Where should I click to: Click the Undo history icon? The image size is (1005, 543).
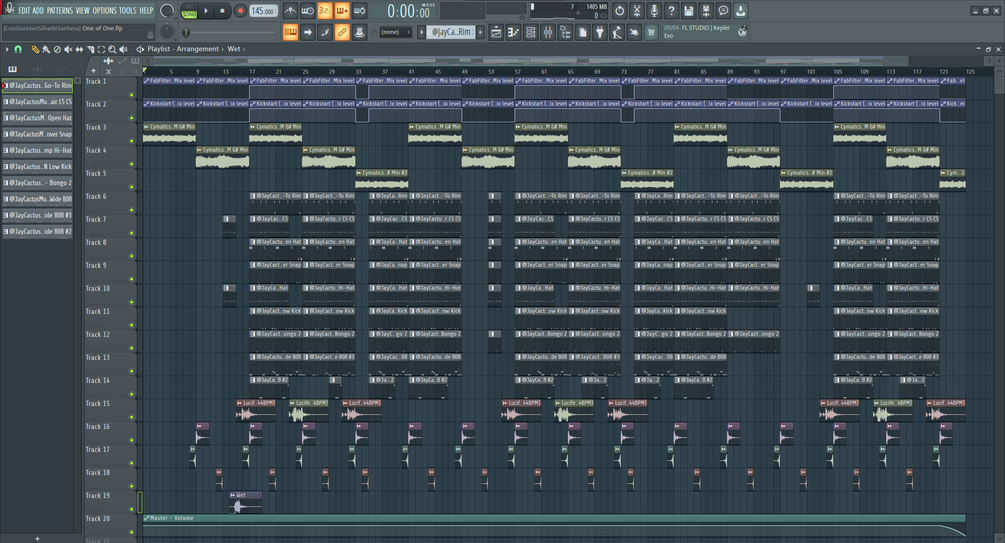point(619,11)
